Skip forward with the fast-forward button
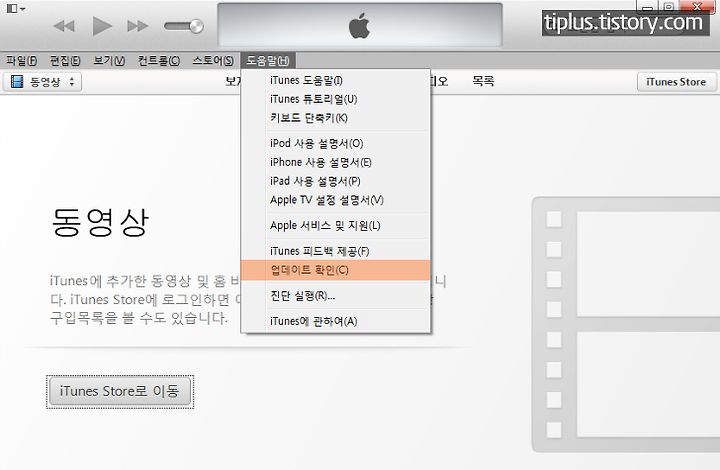720x470 pixels. tap(138, 26)
